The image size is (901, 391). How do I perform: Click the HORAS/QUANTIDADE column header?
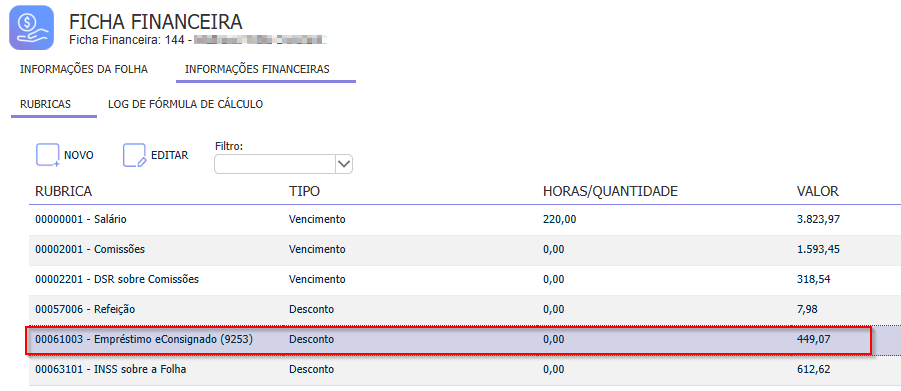click(610, 191)
